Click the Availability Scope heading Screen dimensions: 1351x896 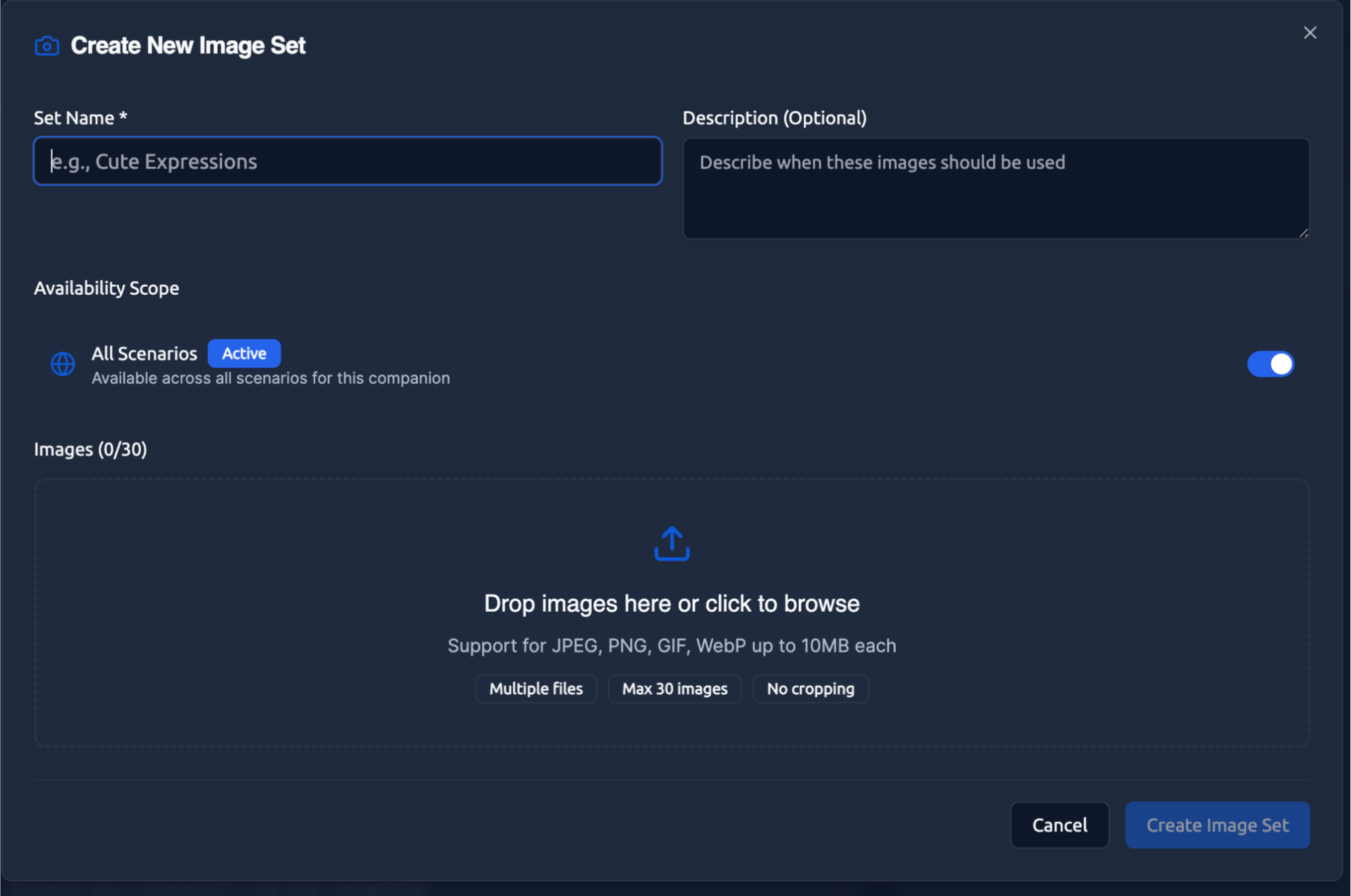tap(106, 287)
